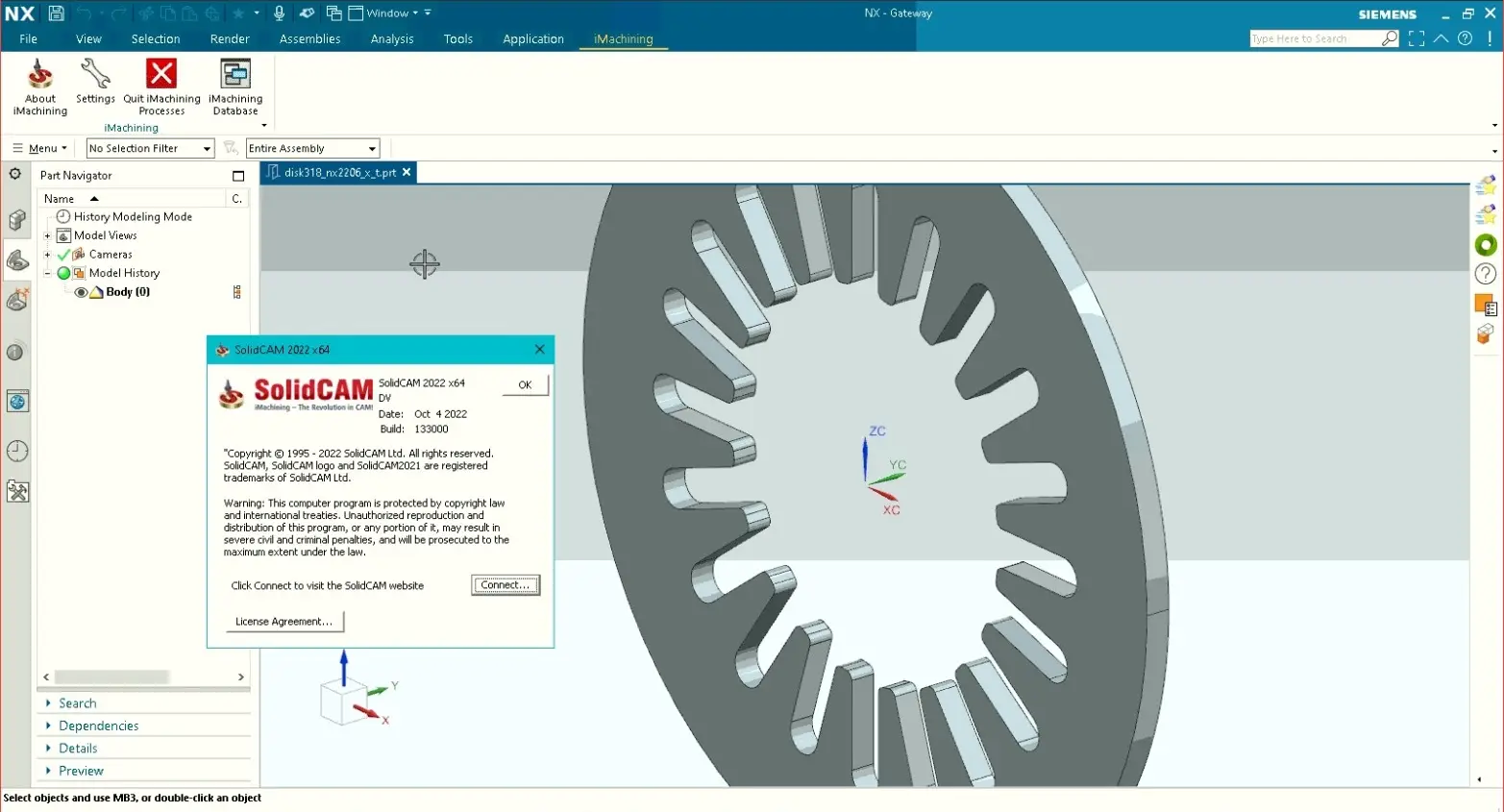This screenshot has height=812, width=1504.
Task: Click the switch window icon
Action: (x=333, y=13)
